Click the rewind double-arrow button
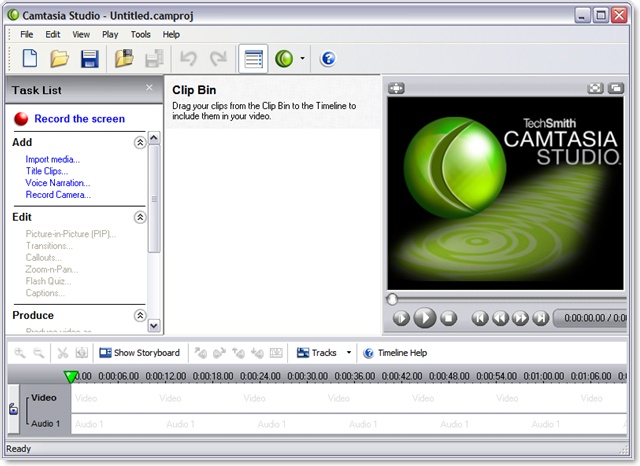Screen dimensions: 640x466 [x=500, y=318]
